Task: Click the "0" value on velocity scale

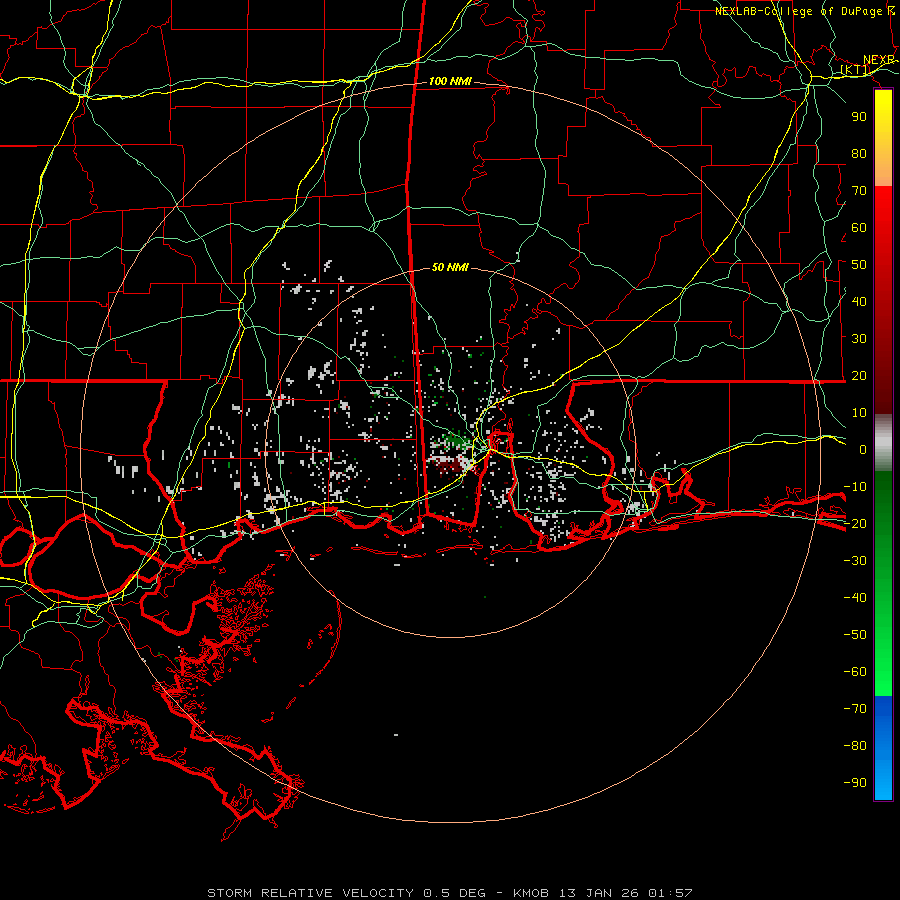Action: click(x=863, y=450)
